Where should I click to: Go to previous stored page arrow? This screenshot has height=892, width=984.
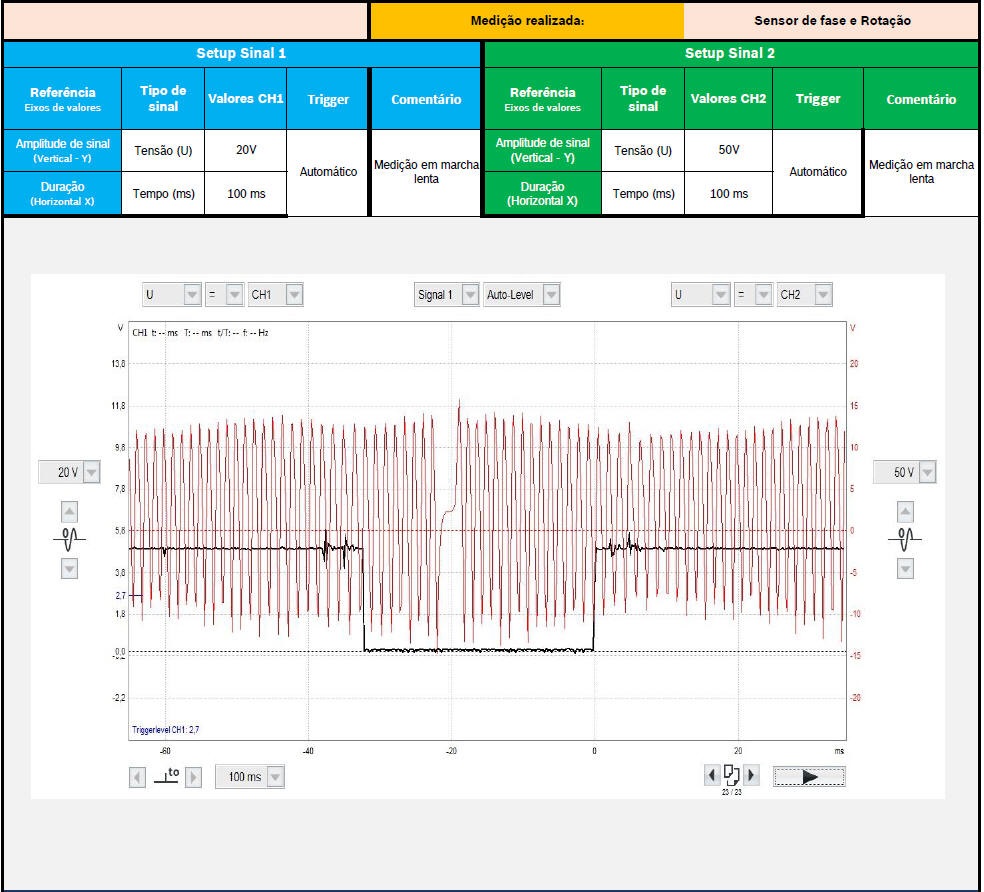(x=712, y=775)
